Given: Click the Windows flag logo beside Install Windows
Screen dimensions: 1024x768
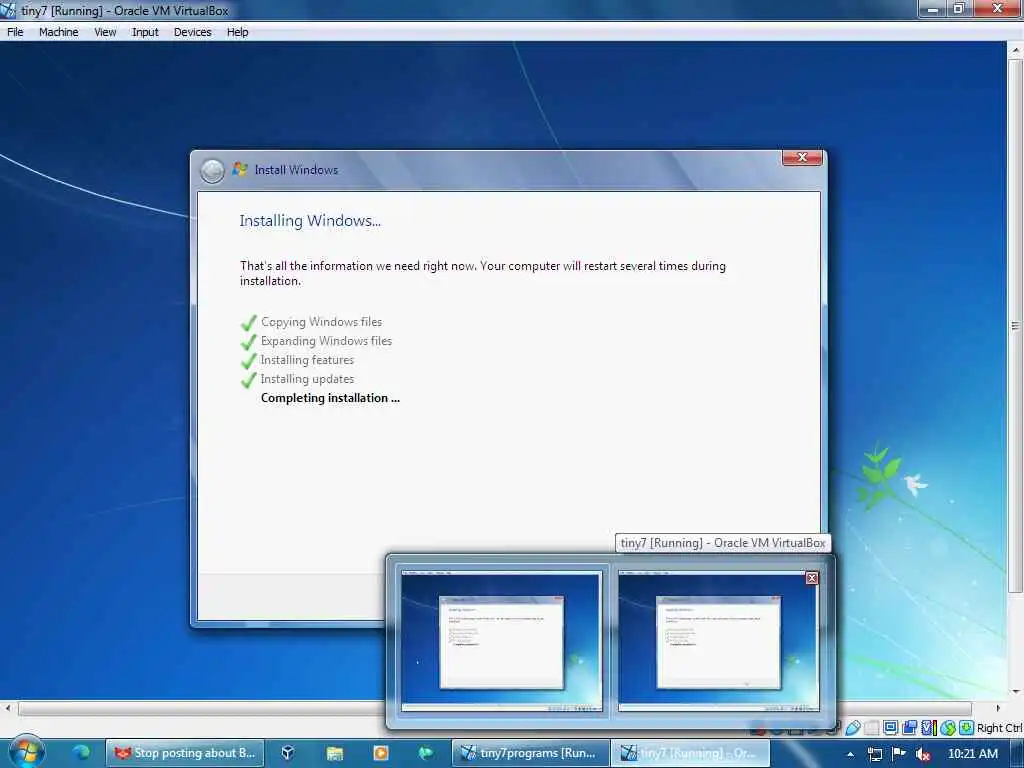Looking at the screenshot, I should [x=240, y=169].
